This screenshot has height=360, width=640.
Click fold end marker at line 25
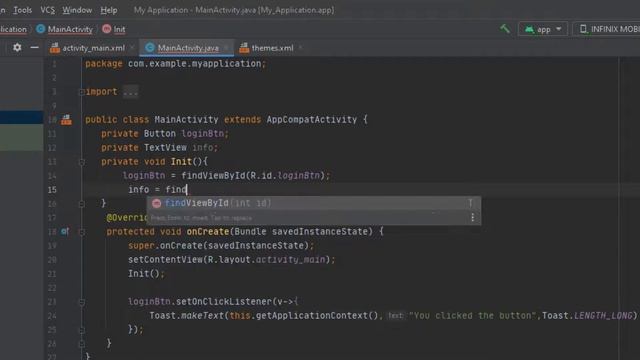tap(82, 330)
